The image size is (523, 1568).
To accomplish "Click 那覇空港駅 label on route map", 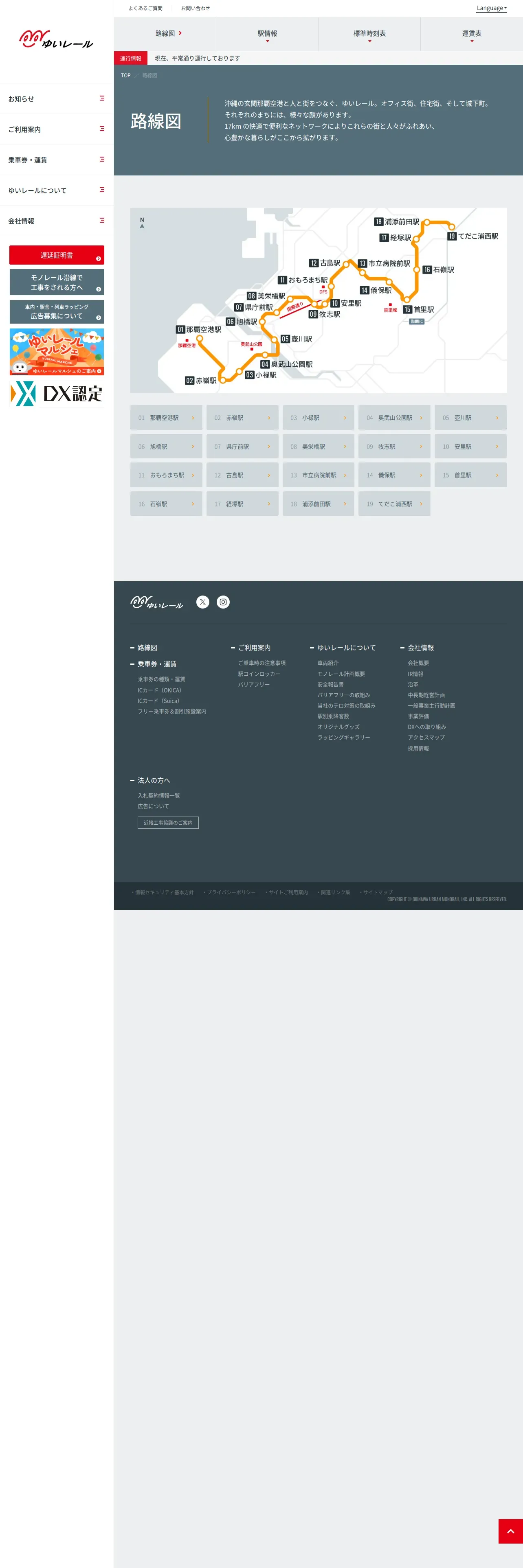I will [199, 329].
